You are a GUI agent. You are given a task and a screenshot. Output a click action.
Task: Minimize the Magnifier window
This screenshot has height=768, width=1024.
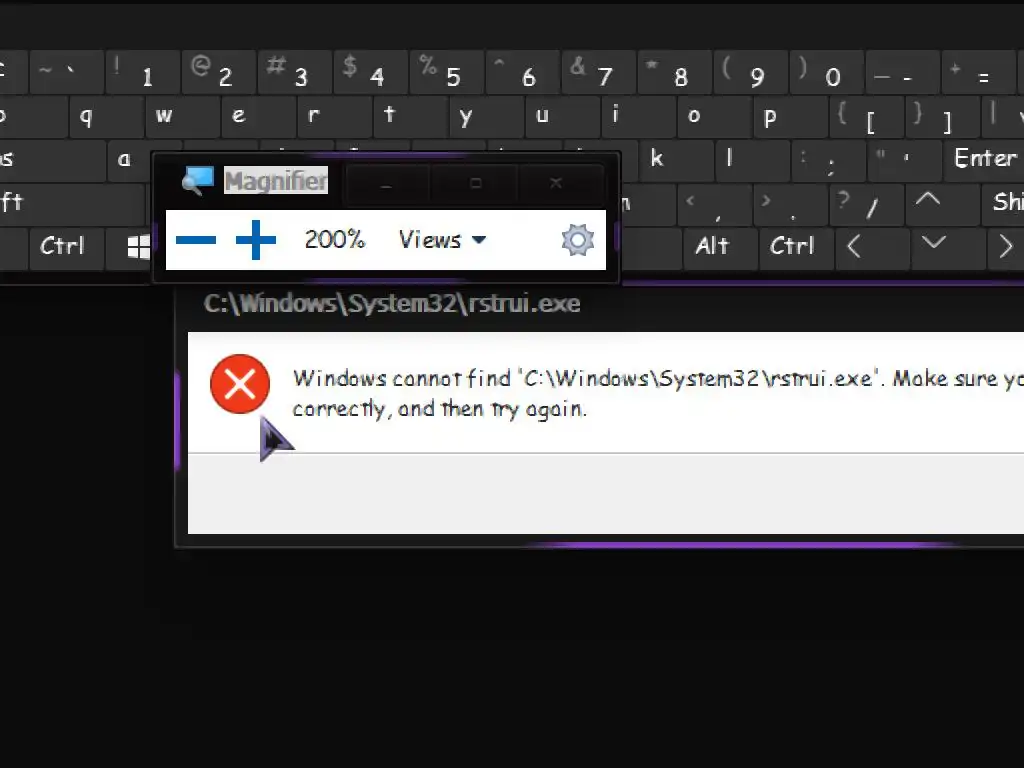387,184
